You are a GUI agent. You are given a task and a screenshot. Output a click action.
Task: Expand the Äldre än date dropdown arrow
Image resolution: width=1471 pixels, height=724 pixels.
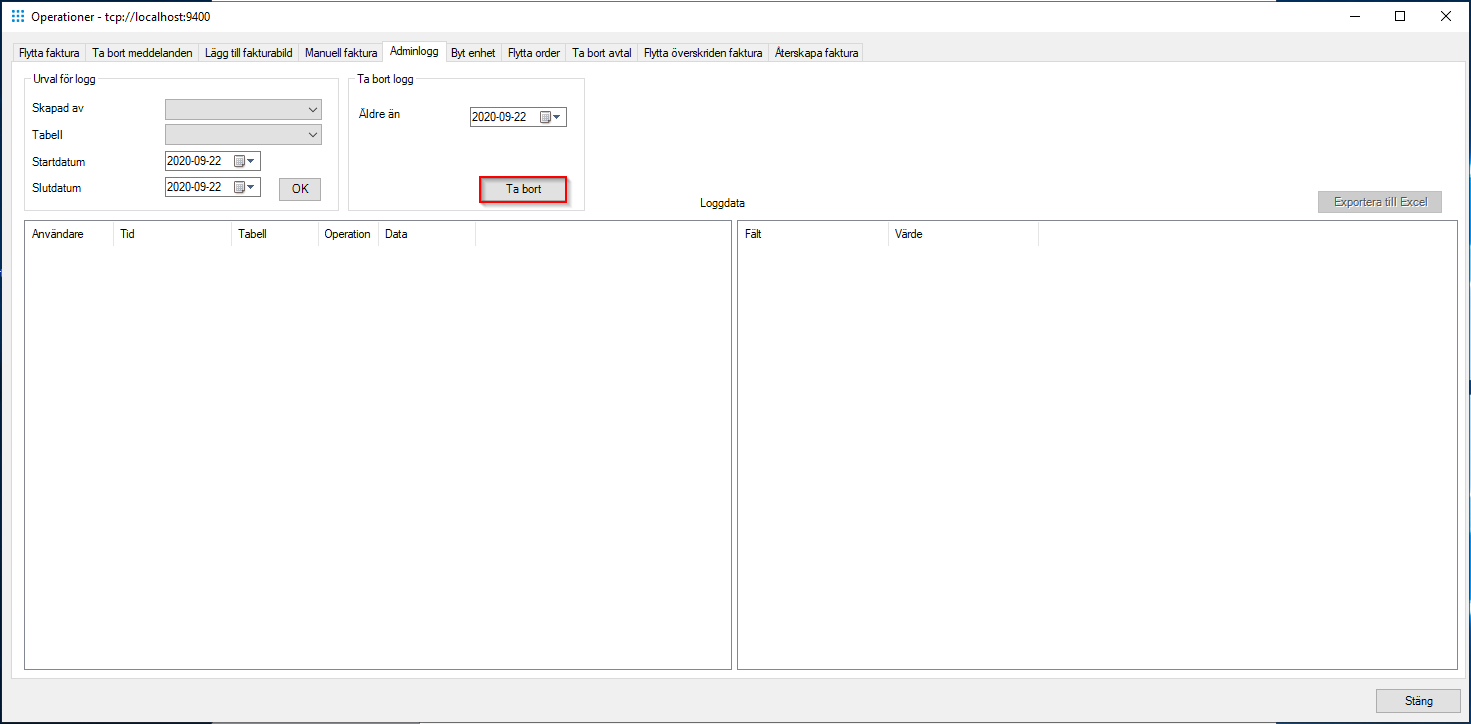click(x=558, y=116)
